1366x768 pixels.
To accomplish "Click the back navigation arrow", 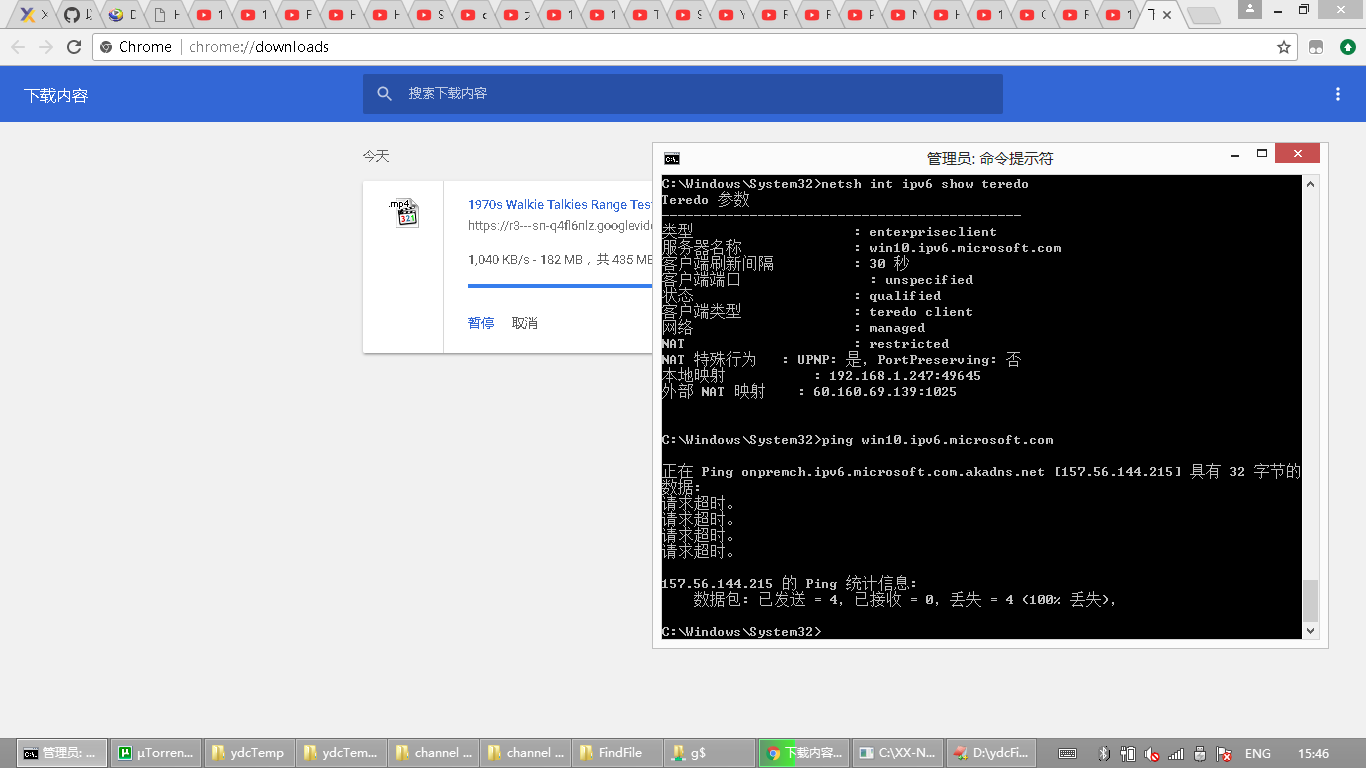I will pos(18,46).
